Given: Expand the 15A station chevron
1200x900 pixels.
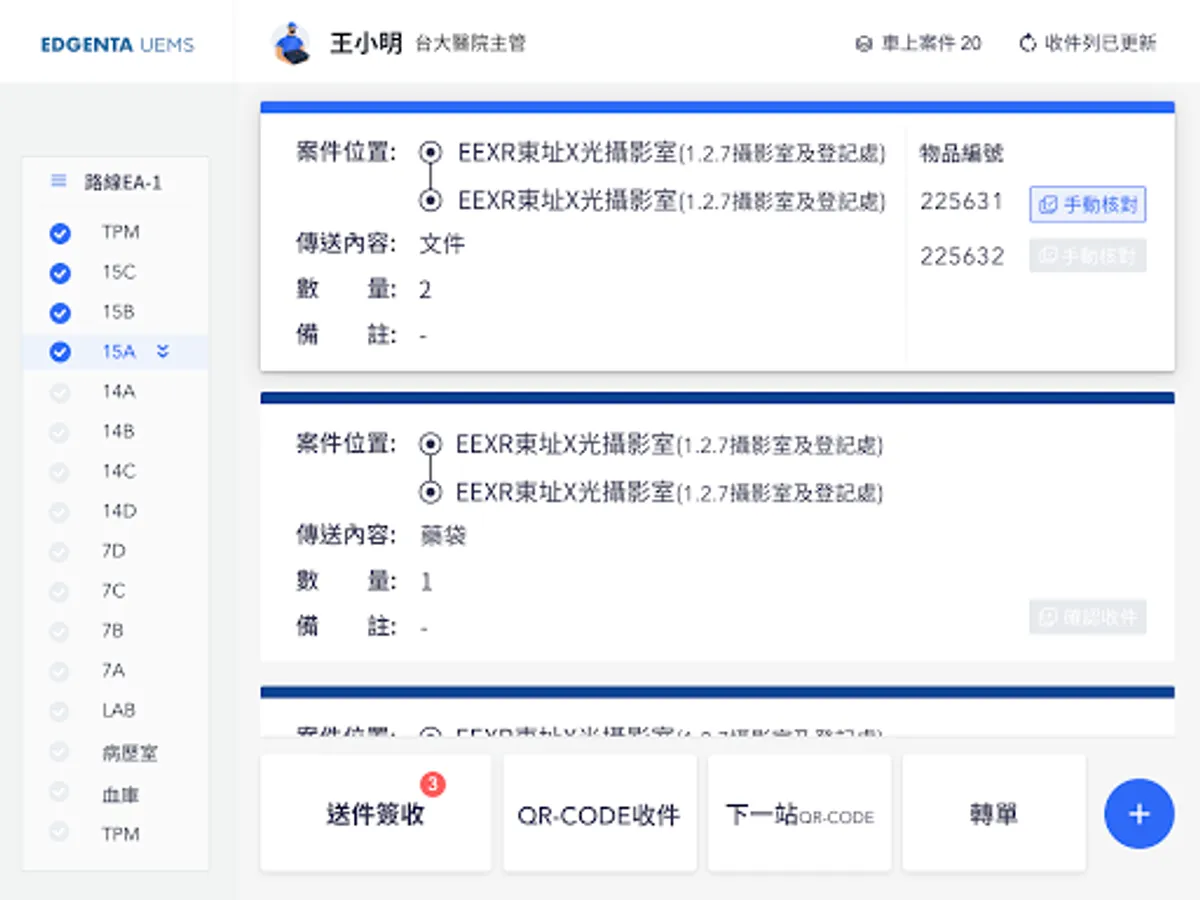Looking at the screenshot, I should click(x=163, y=351).
